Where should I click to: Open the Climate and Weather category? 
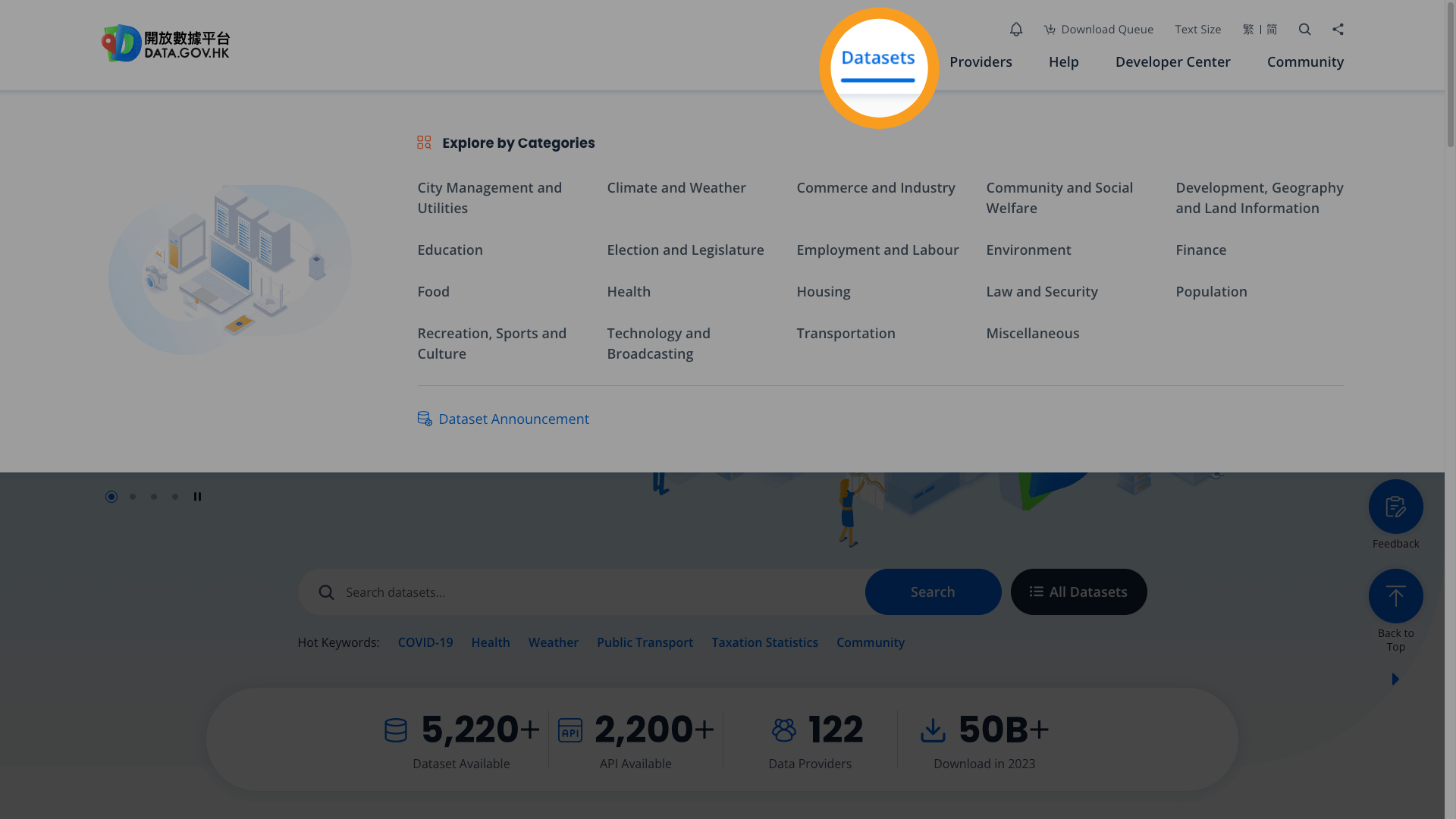click(x=676, y=187)
